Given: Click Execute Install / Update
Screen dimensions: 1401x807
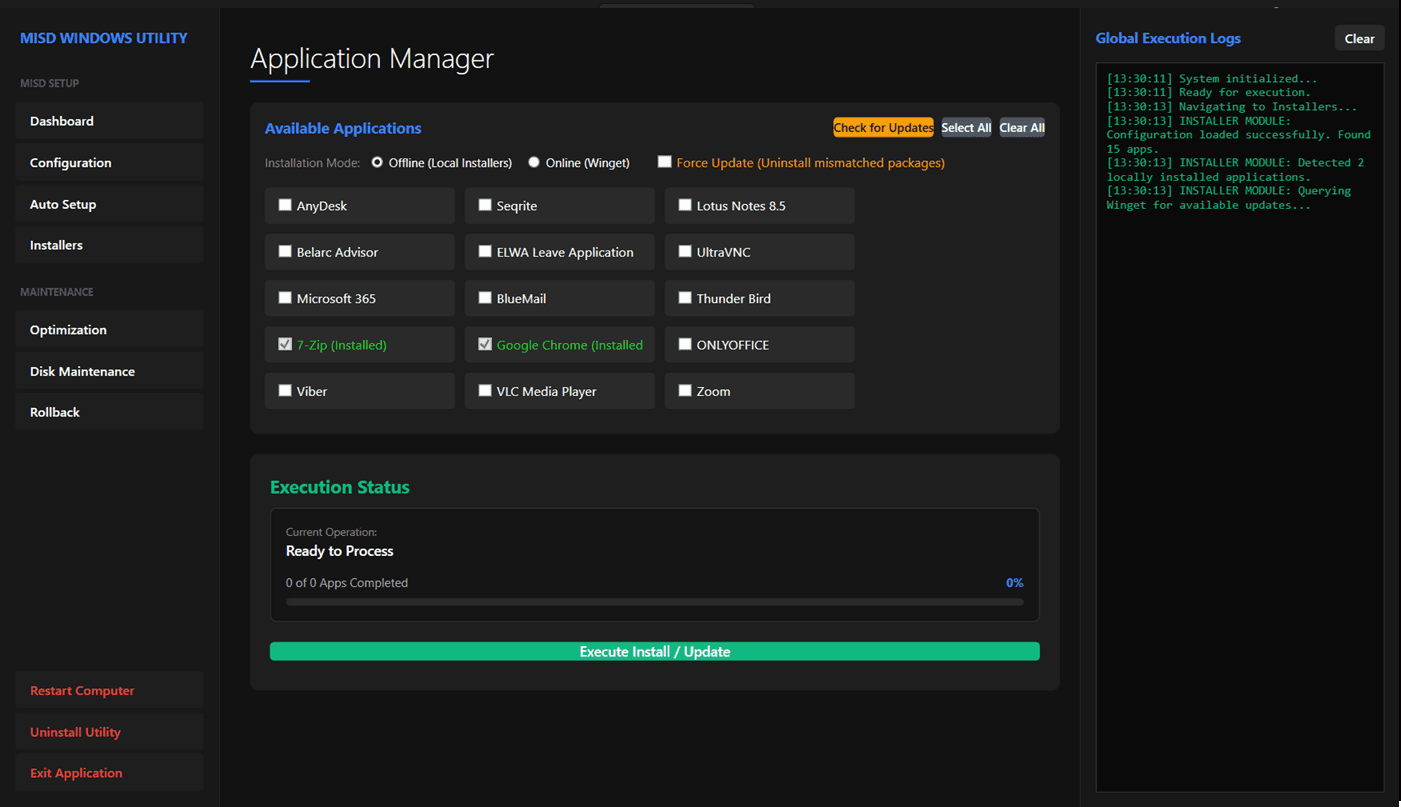Looking at the screenshot, I should point(655,651).
